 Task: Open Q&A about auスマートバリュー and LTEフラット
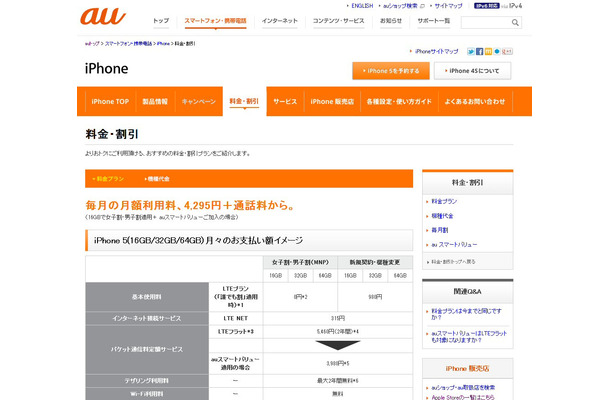click(469, 337)
